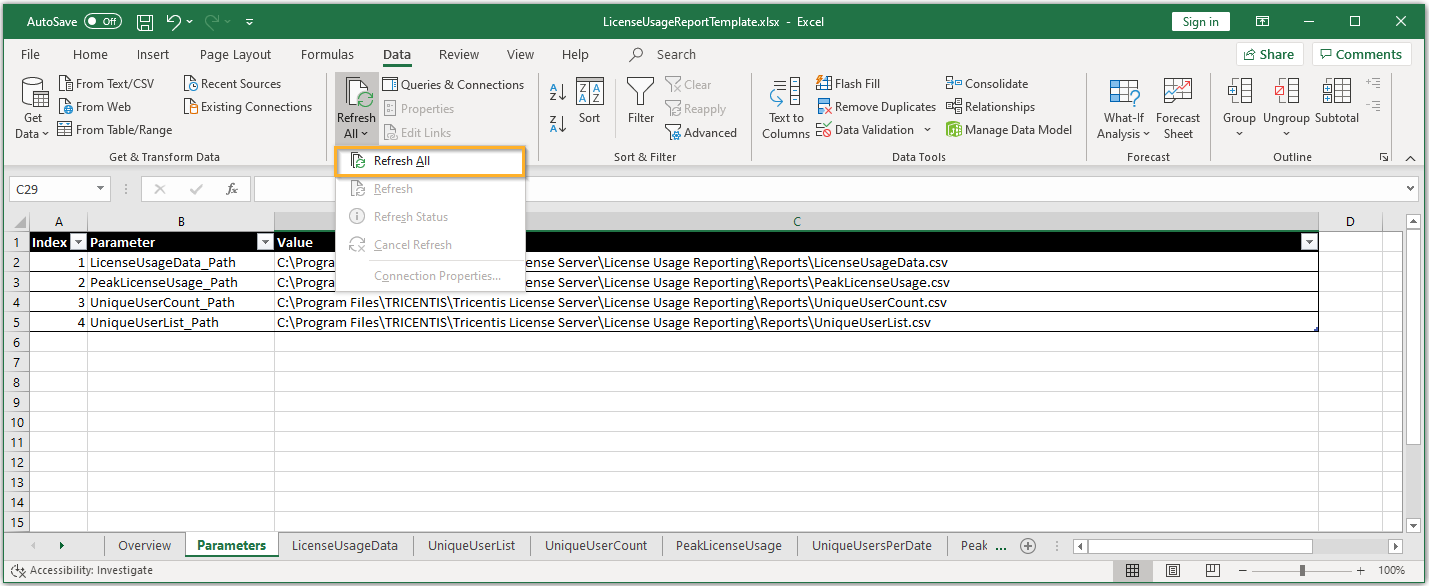Screen dimensions: 1429x586
Task: Switch to the Formulas ribbon tab
Action: click(x=327, y=55)
